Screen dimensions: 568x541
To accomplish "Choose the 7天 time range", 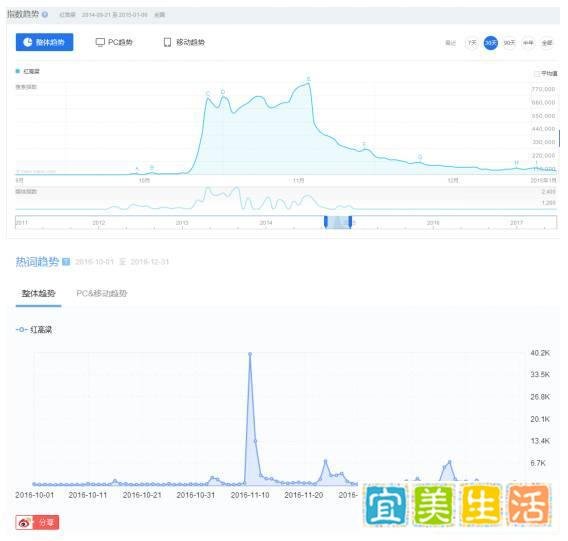I will [x=472, y=43].
